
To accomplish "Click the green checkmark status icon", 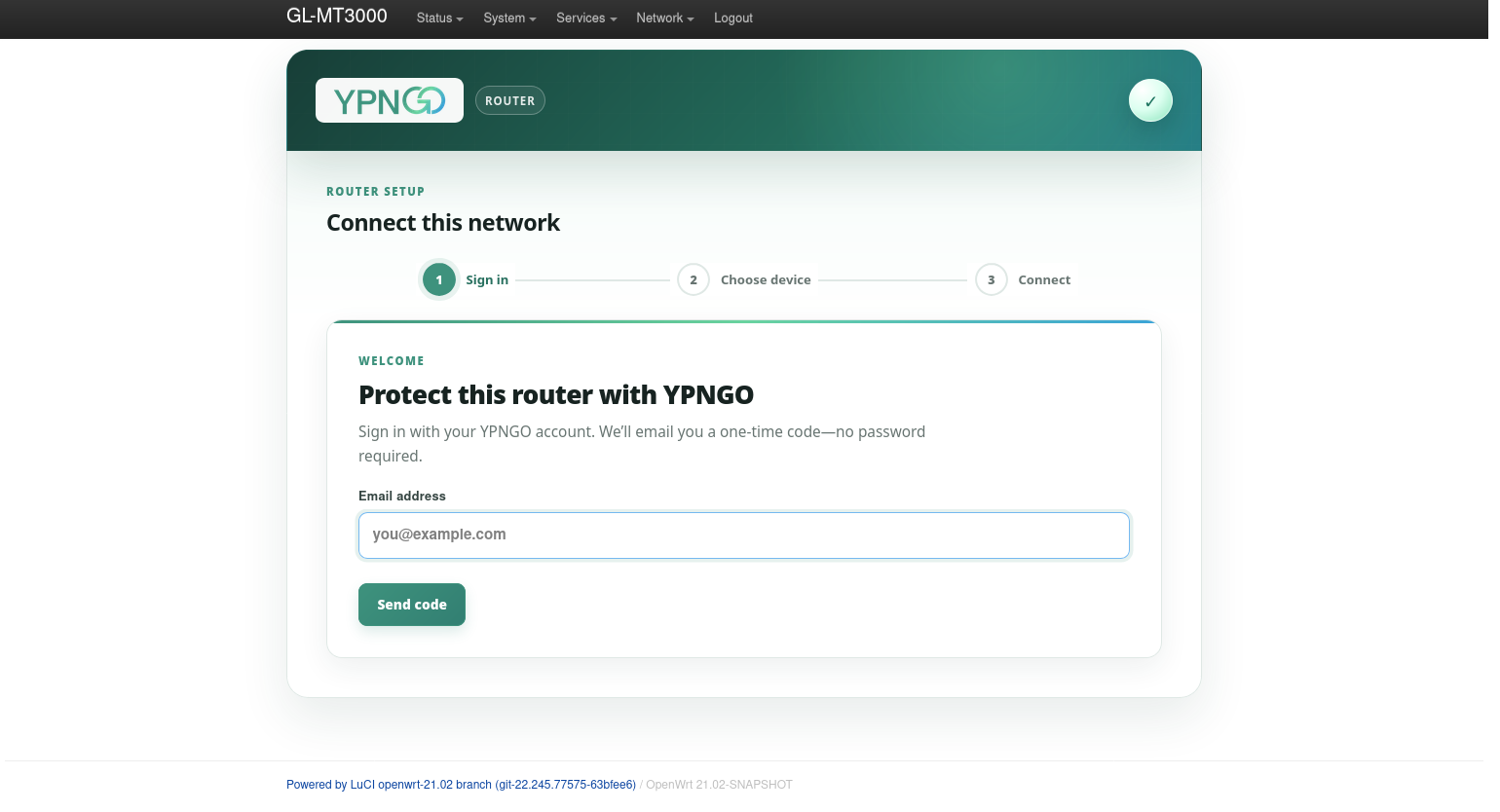I will [x=1150, y=100].
